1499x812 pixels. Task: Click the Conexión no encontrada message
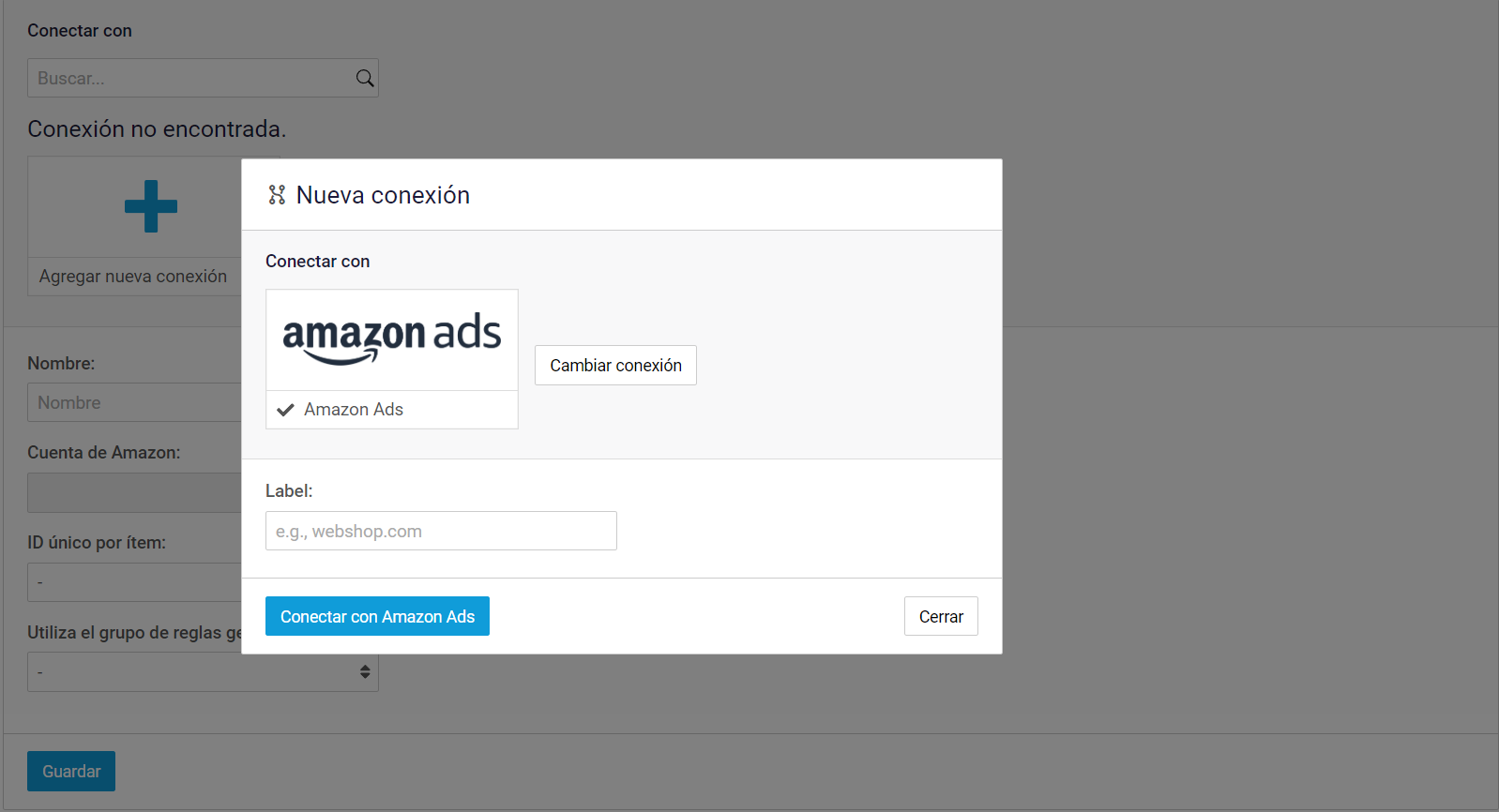(157, 128)
